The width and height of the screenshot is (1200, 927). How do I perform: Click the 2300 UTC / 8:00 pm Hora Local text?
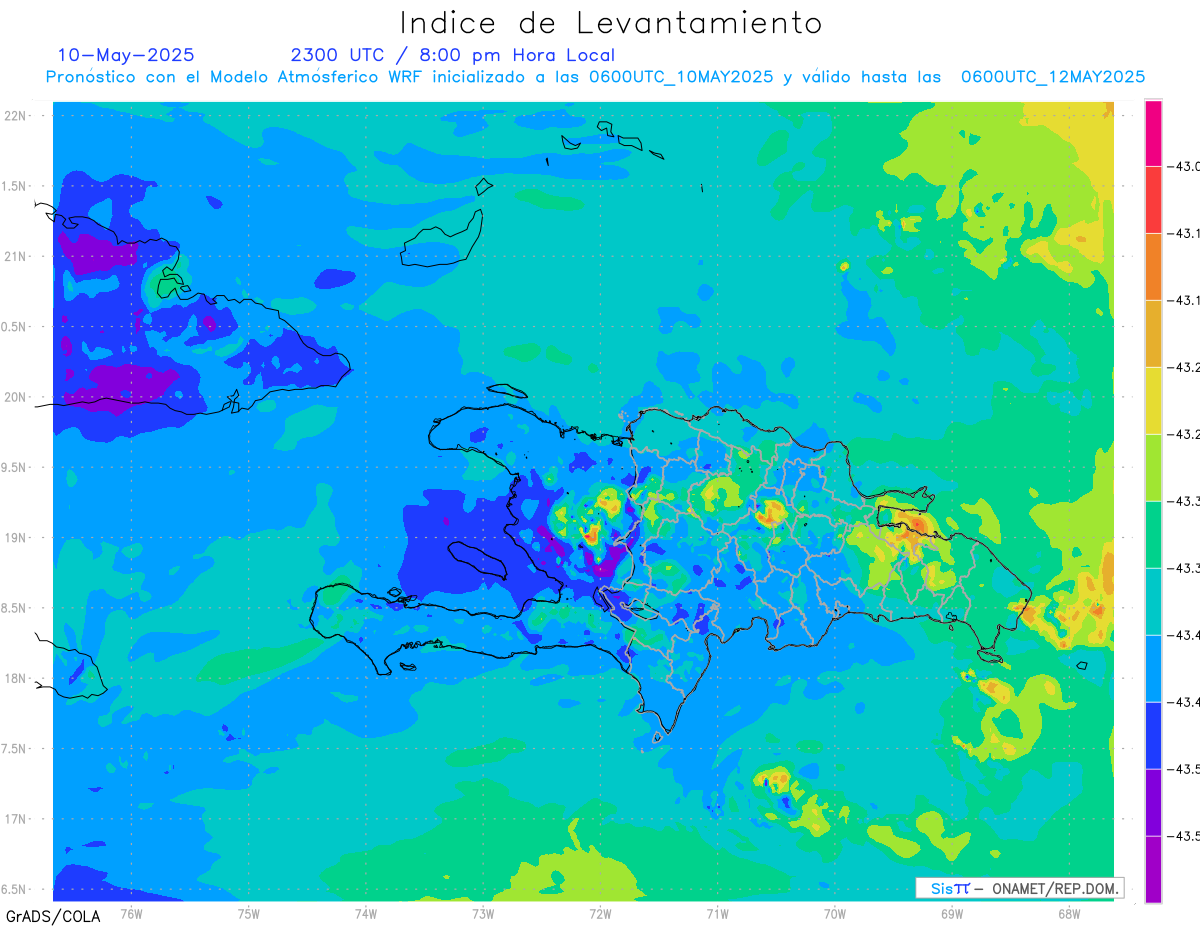453,55
